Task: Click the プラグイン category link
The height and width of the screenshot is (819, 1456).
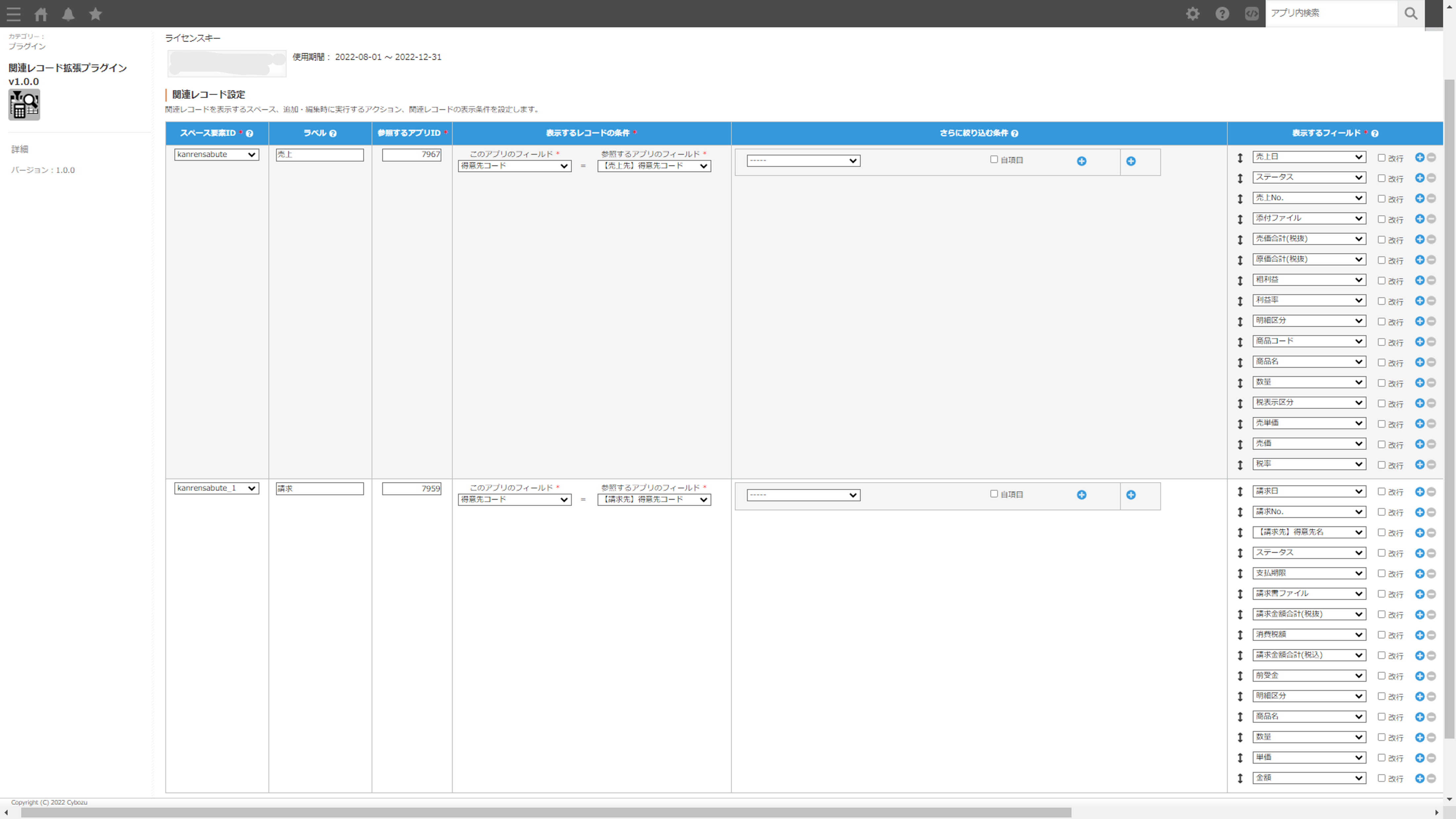Action: click(27, 46)
